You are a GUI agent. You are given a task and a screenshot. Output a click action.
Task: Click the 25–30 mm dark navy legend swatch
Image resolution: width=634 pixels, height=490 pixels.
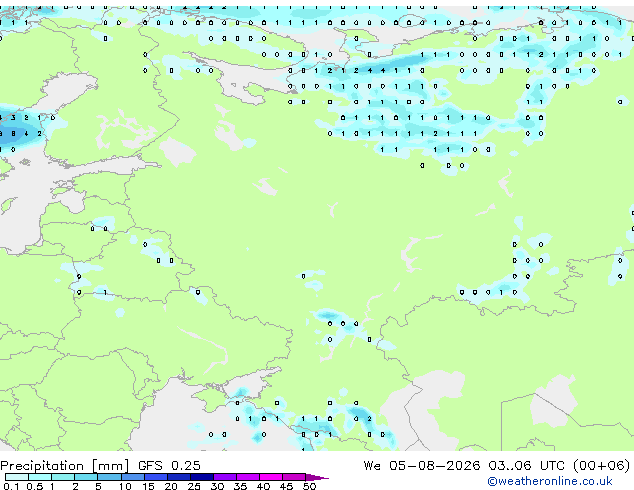[x=202, y=477]
